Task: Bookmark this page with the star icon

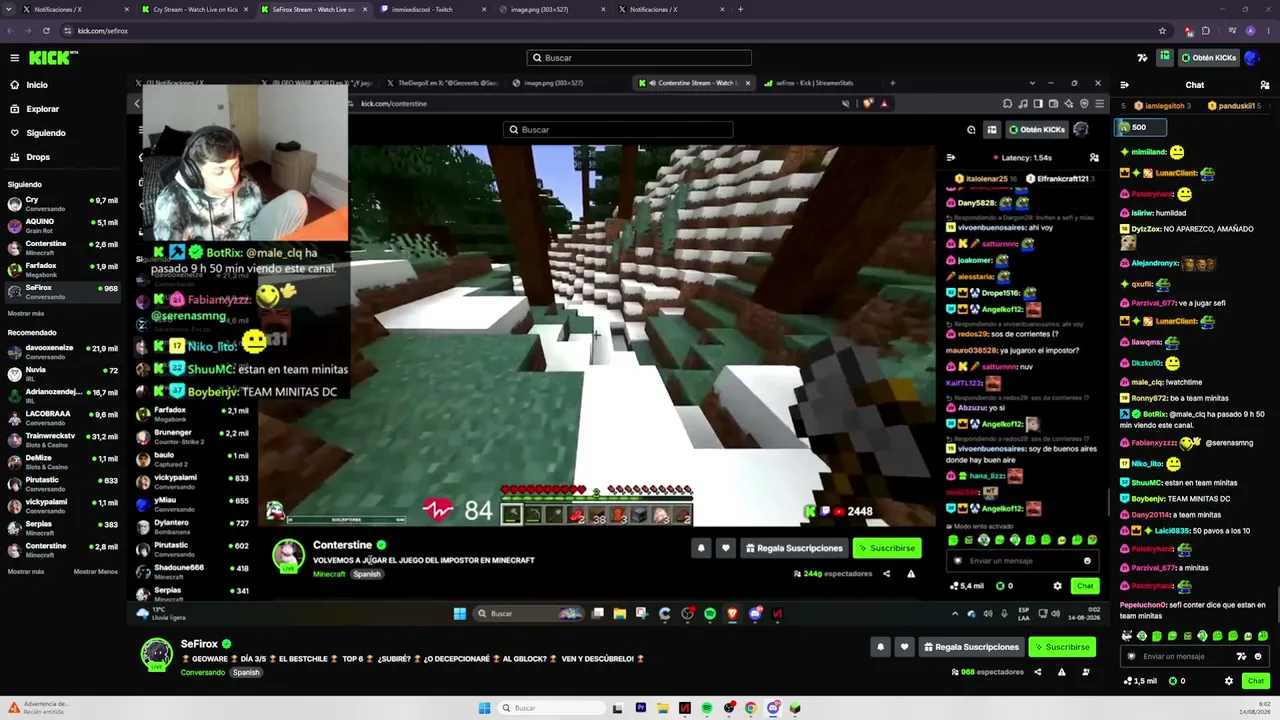Action: tap(1162, 31)
